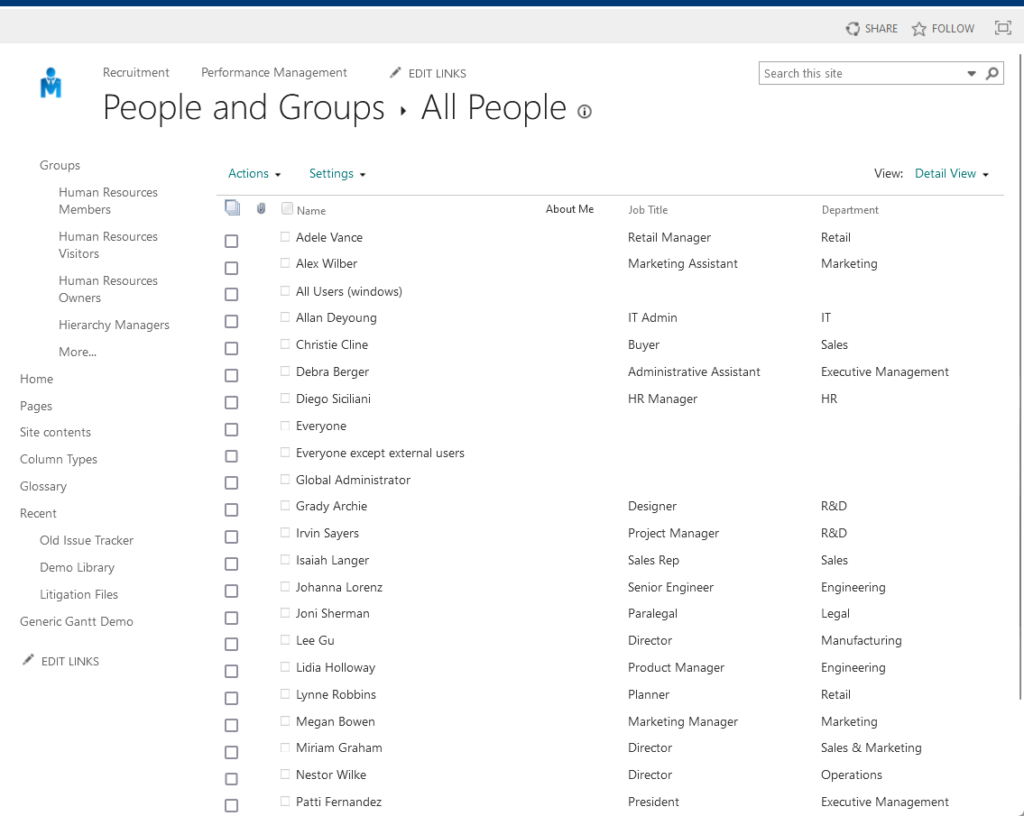1024x816 pixels.
Task: Open Johanna Lorenz's profile name
Action: point(339,587)
